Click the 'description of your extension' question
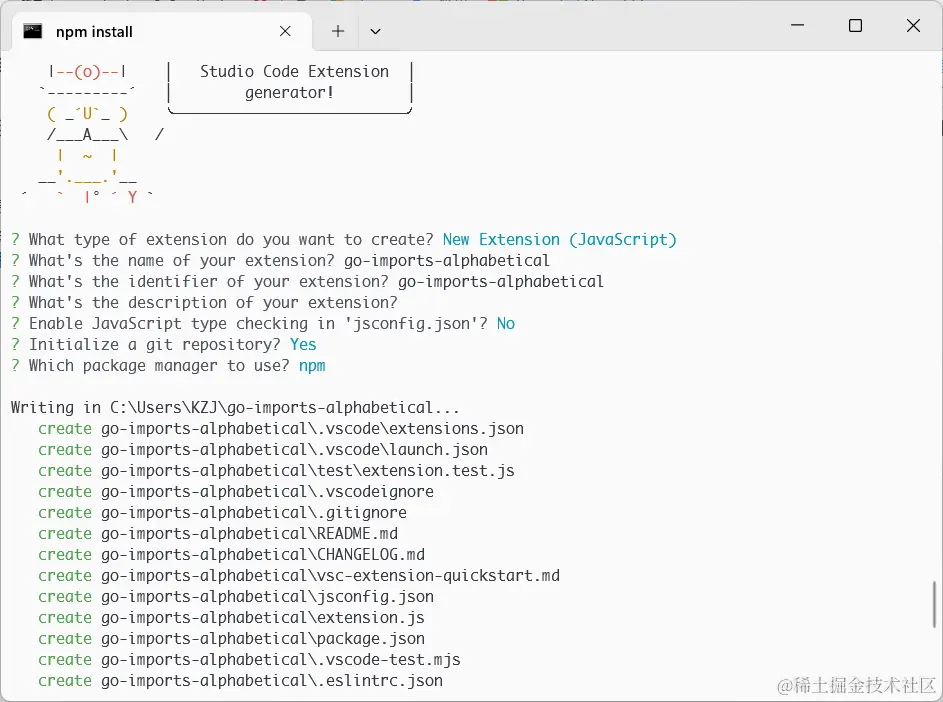This screenshot has height=702, width=943. point(204,303)
